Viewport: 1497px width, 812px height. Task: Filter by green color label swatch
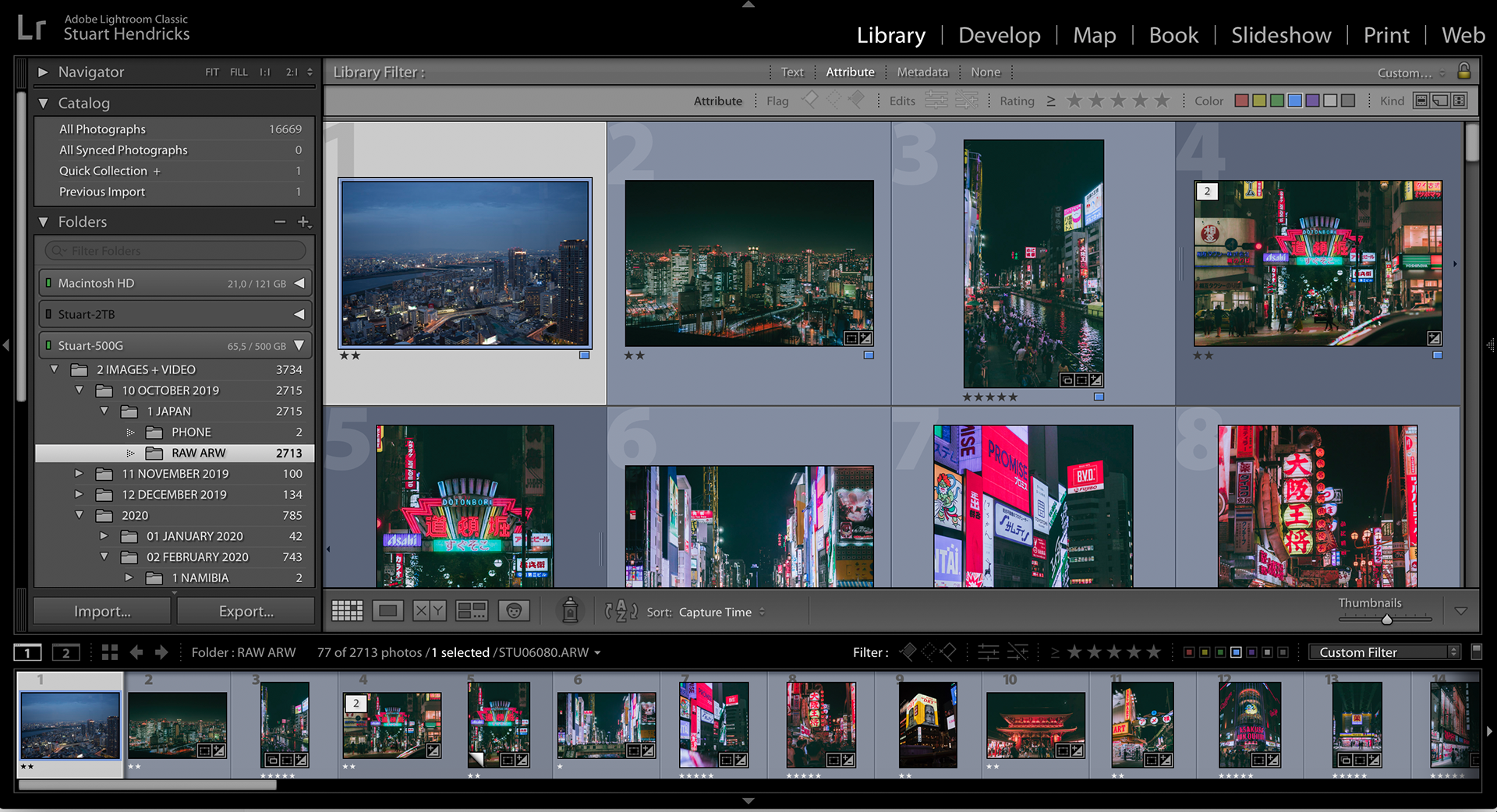(x=1277, y=101)
